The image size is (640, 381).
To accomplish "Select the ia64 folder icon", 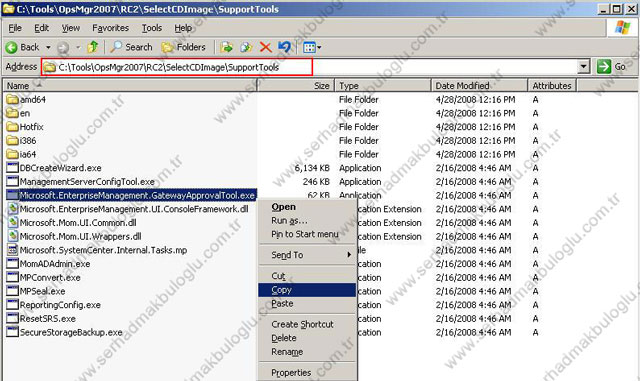I will tap(13, 154).
